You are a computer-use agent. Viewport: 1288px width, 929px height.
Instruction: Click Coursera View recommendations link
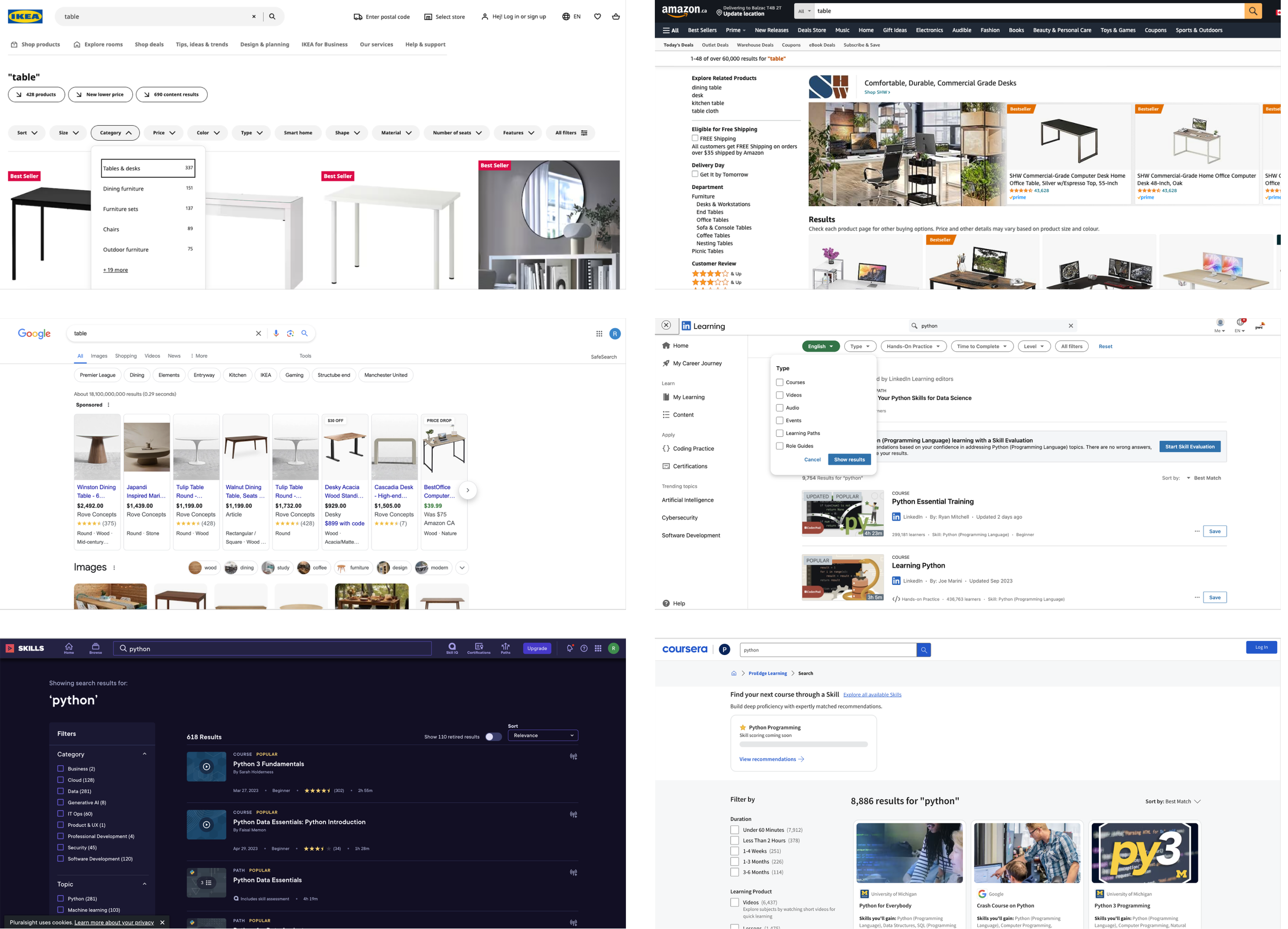coord(771,759)
